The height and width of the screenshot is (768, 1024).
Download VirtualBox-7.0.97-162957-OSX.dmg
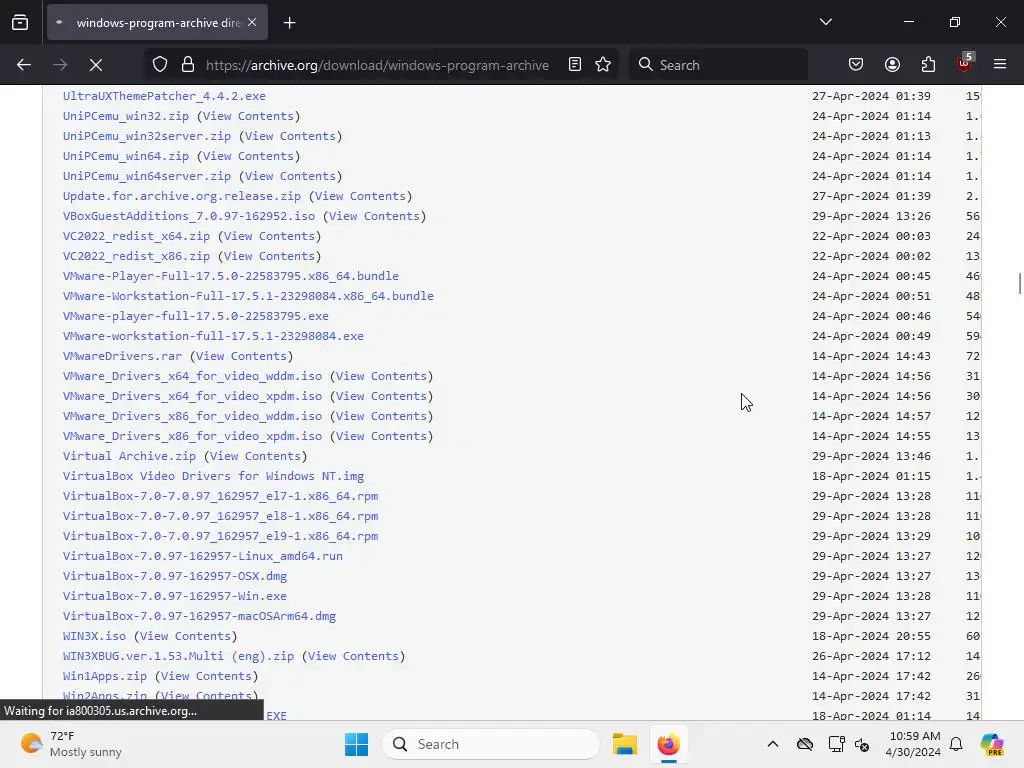pos(174,576)
